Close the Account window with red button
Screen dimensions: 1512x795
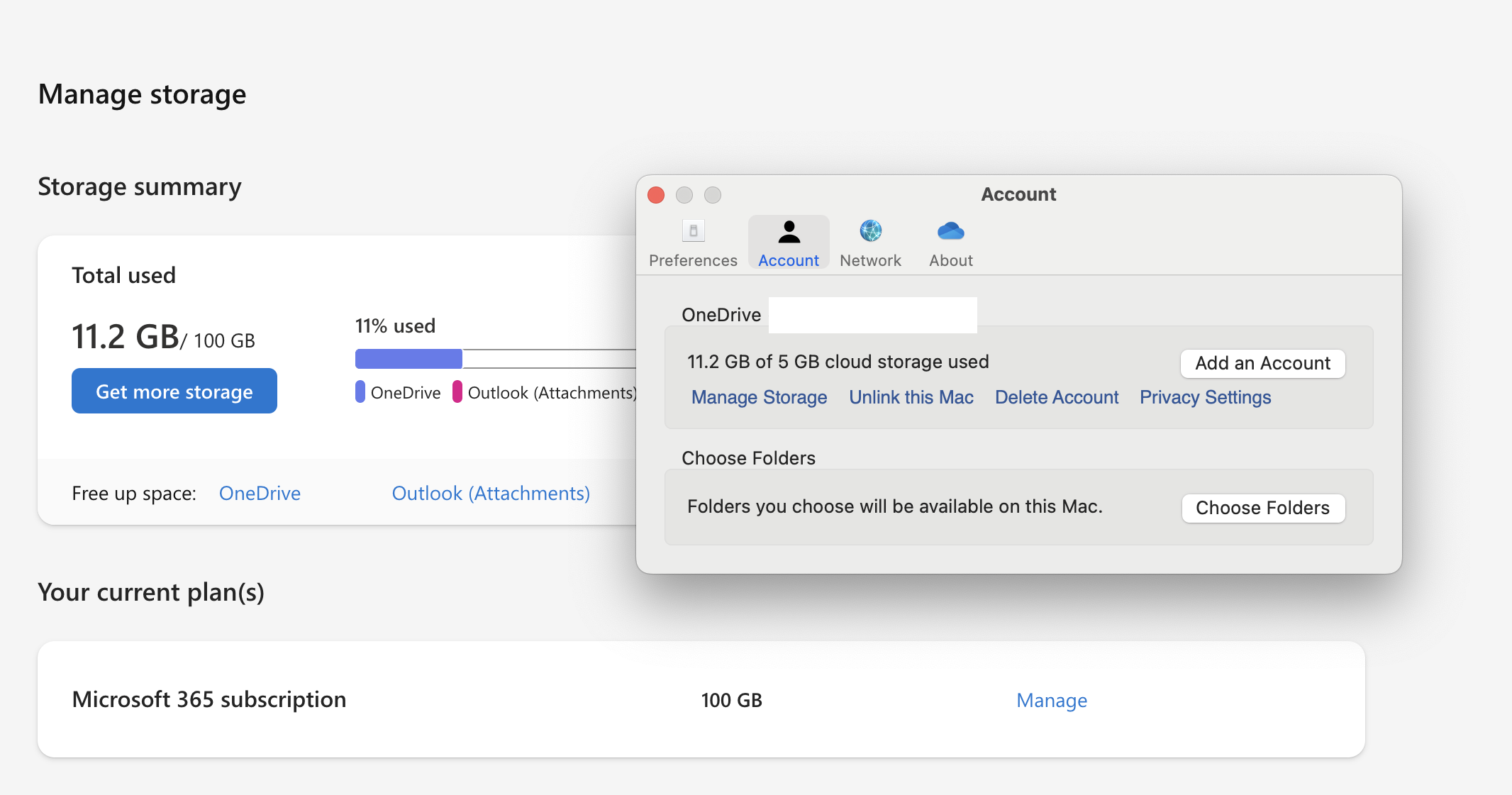656,195
